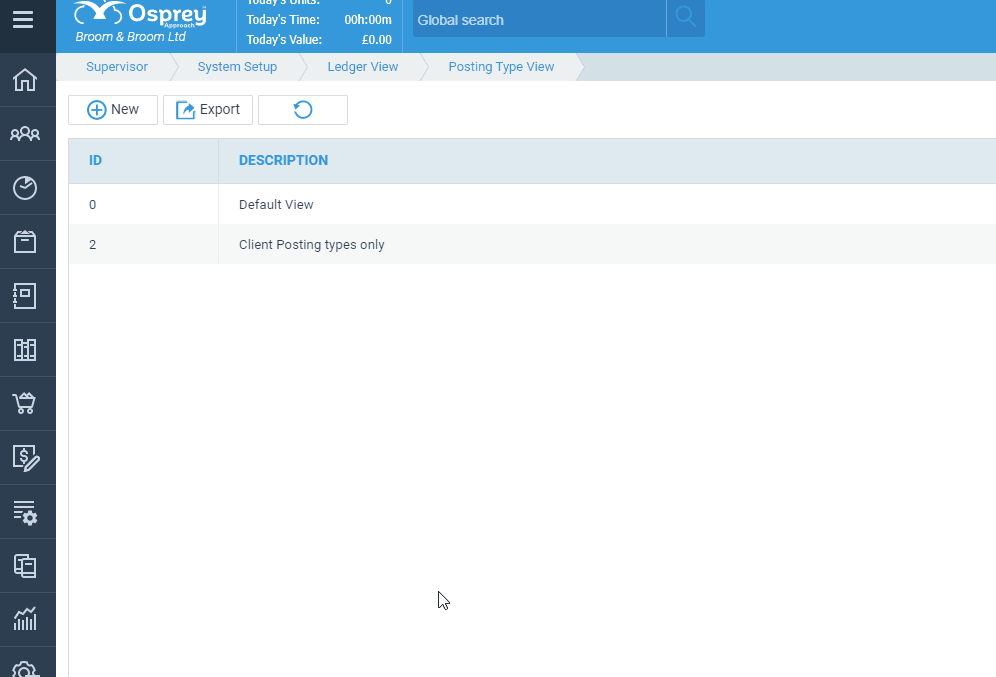Export the posting type view list
Viewport: 996px width, 677px height.
point(208,110)
